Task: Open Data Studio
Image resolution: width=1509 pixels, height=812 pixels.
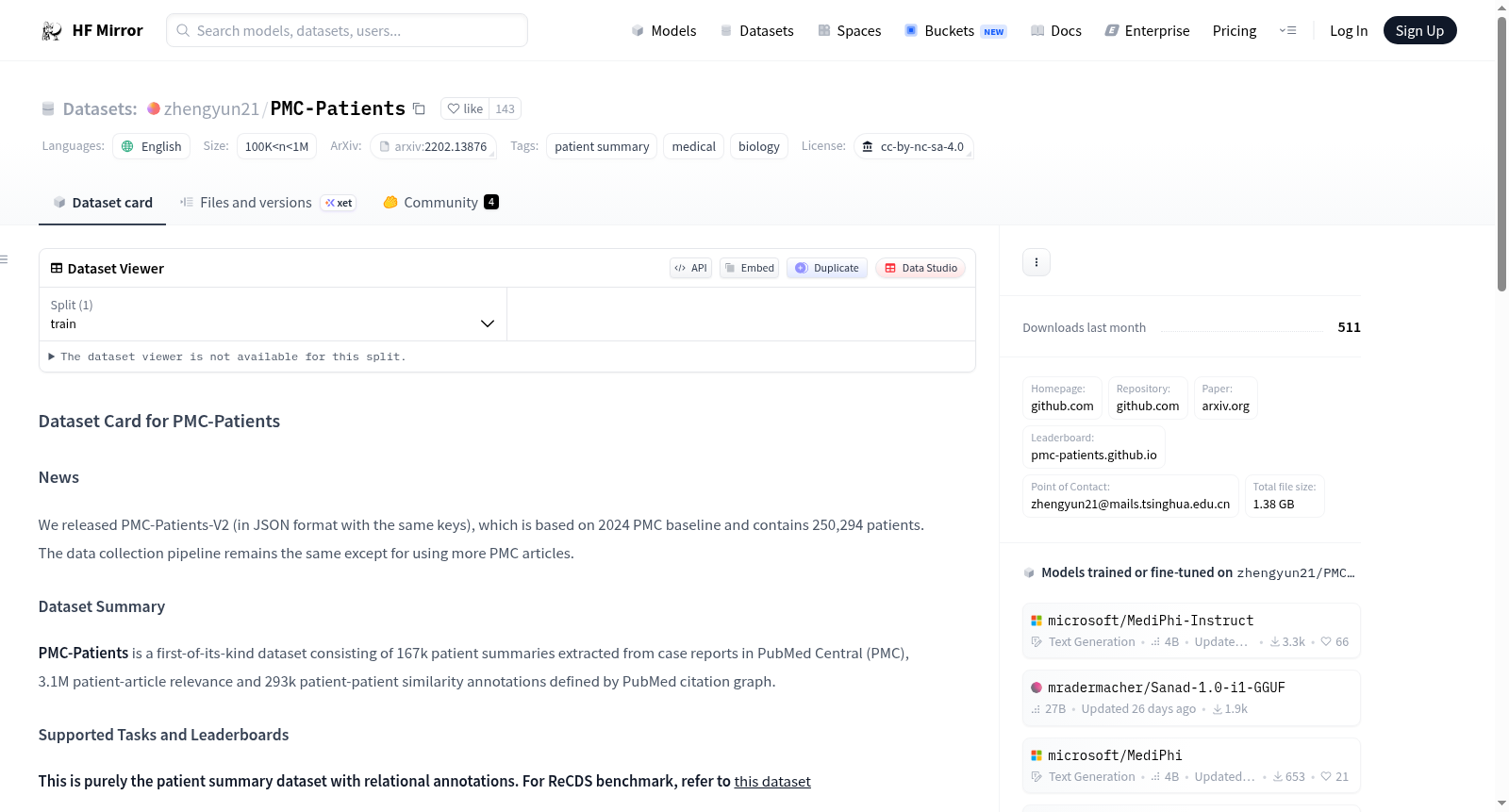Action: pos(920,268)
